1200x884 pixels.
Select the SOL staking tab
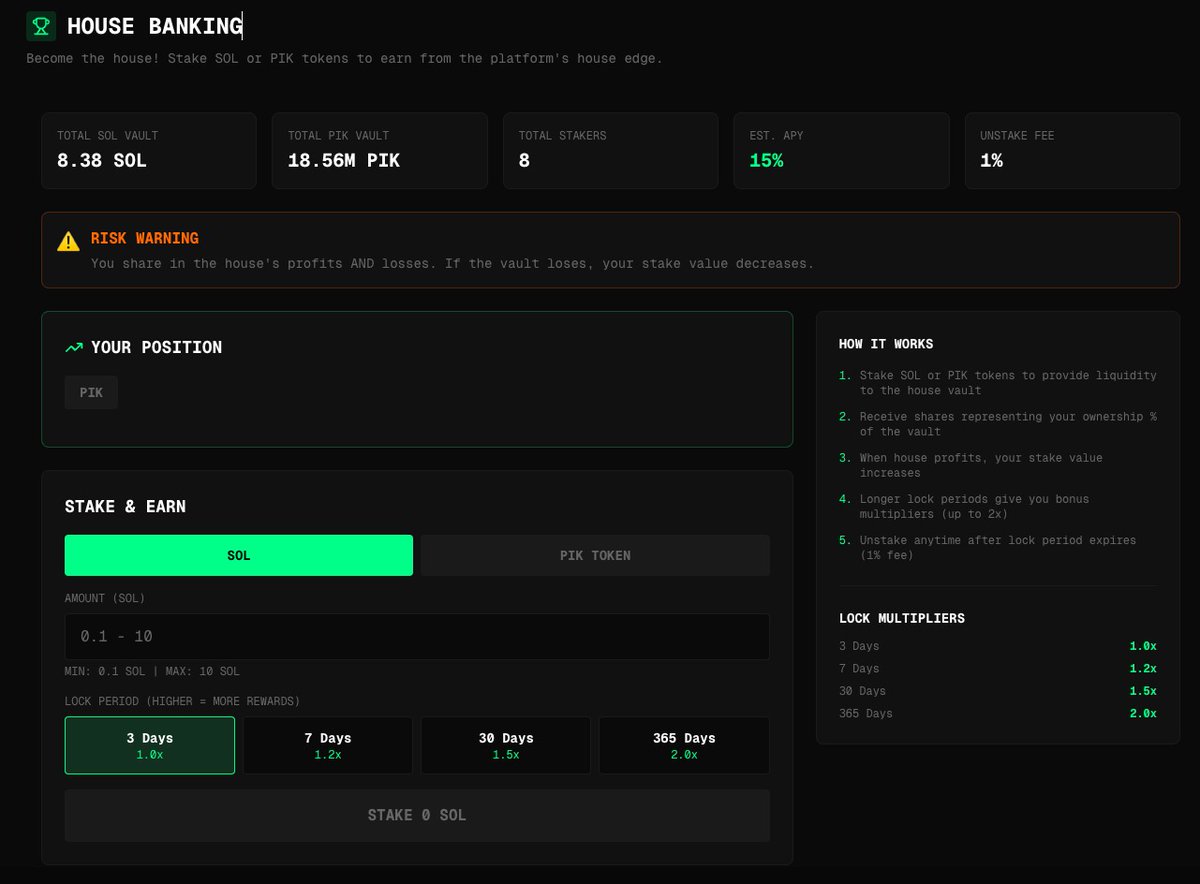click(x=239, y=555)
